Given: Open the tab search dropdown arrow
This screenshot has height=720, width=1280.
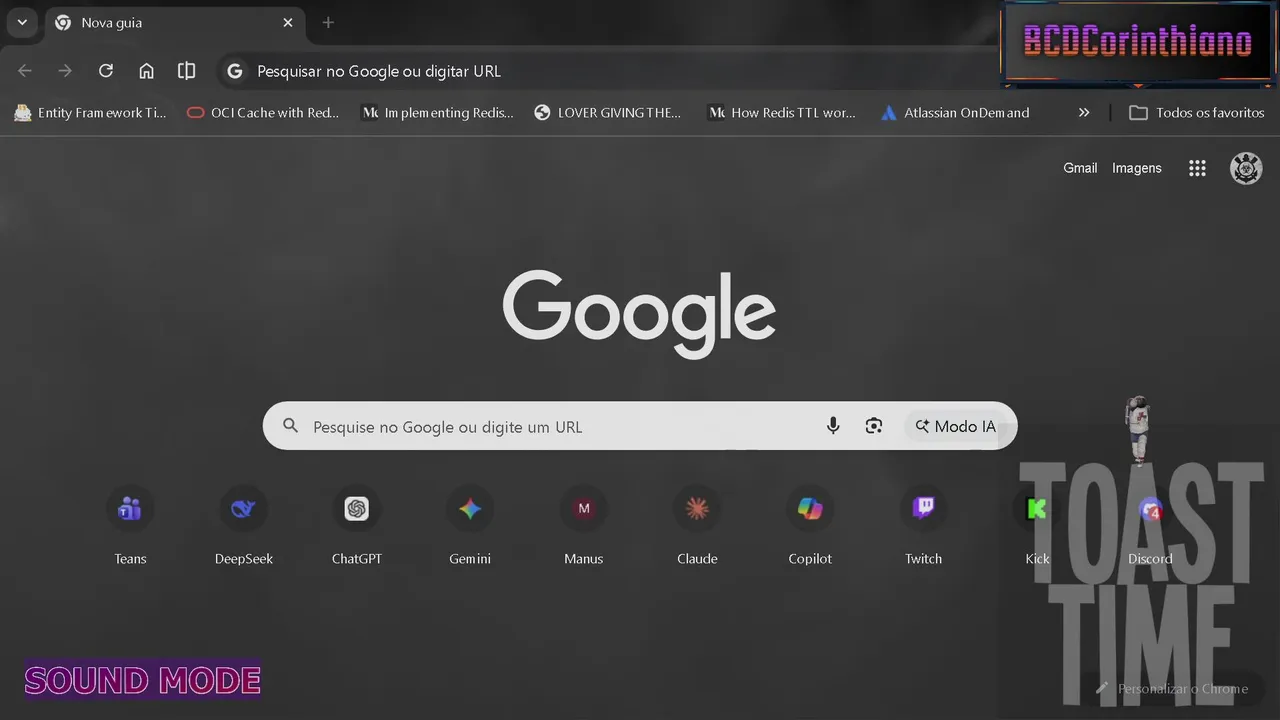Looking at the screenshot, I should point(21,22).
